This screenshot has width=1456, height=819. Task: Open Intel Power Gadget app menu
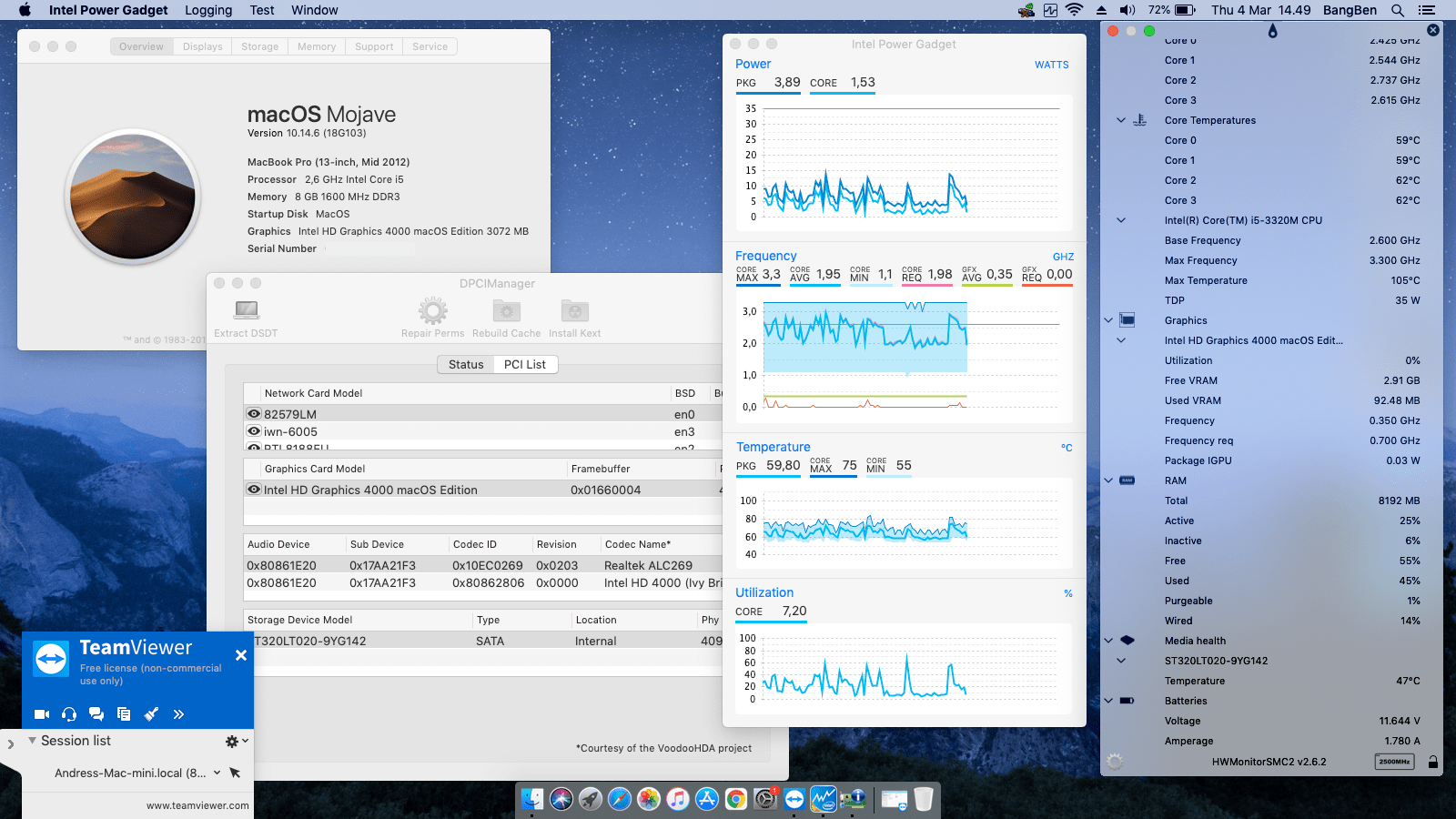108,10
